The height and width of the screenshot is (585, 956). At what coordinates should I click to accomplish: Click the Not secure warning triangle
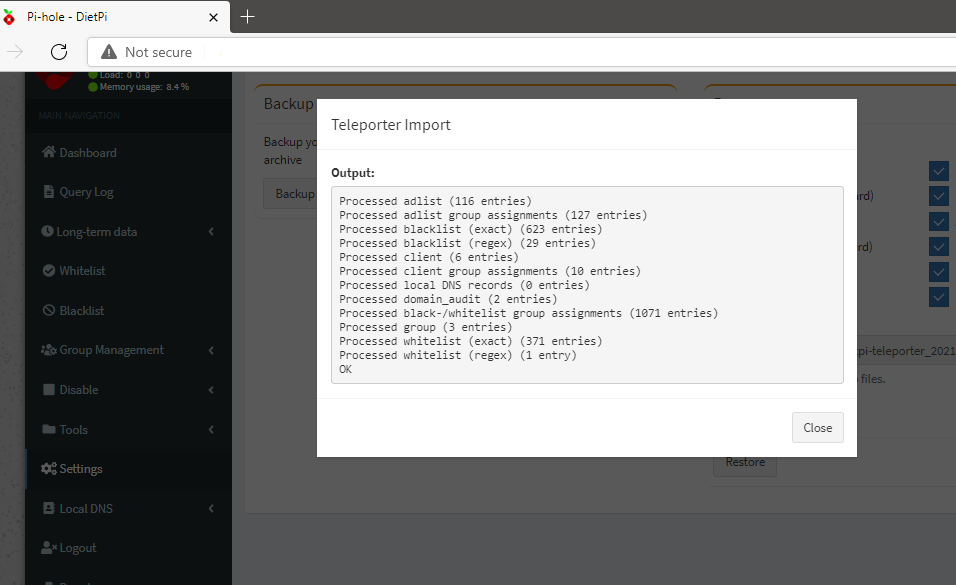click(x=109, y=52)
